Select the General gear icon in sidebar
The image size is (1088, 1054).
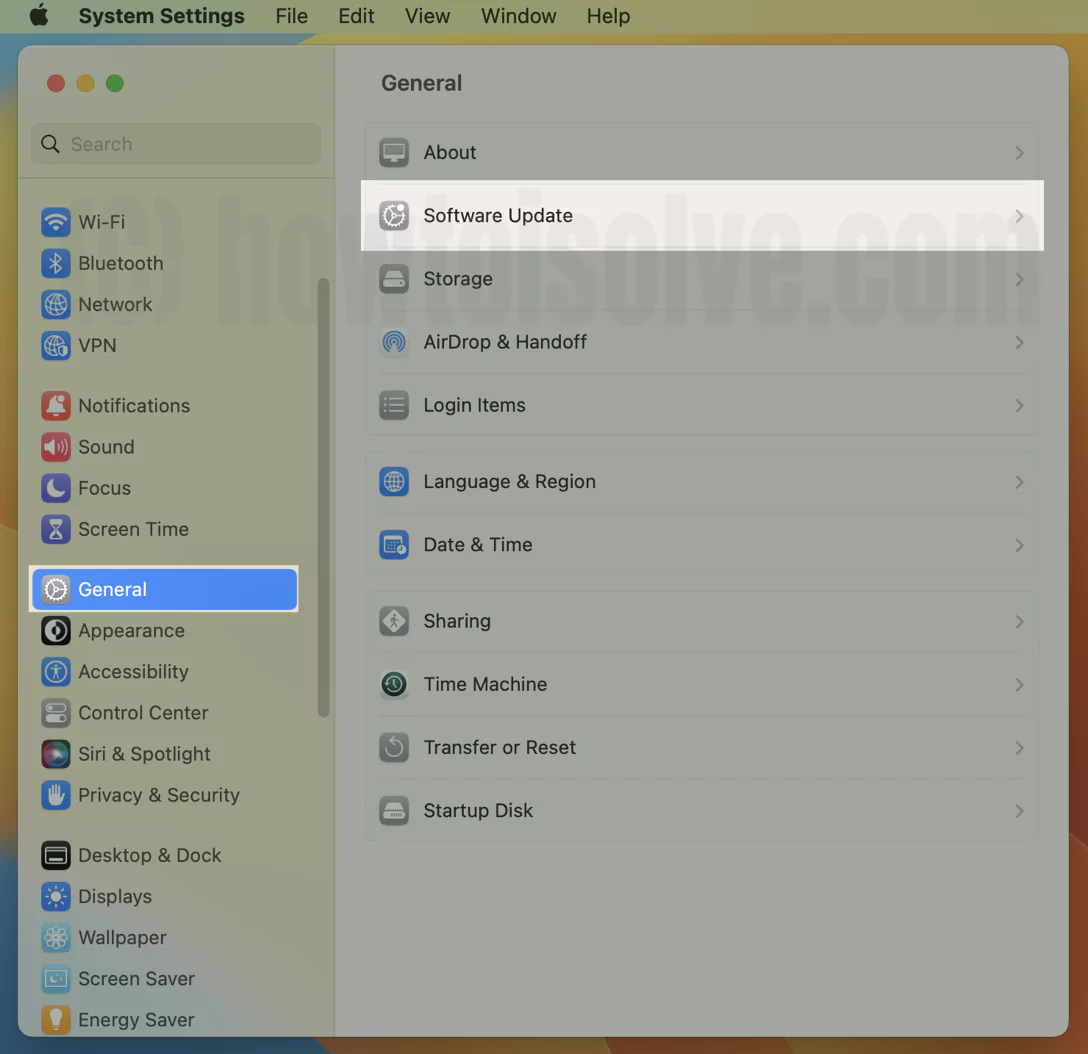(56, 589)
